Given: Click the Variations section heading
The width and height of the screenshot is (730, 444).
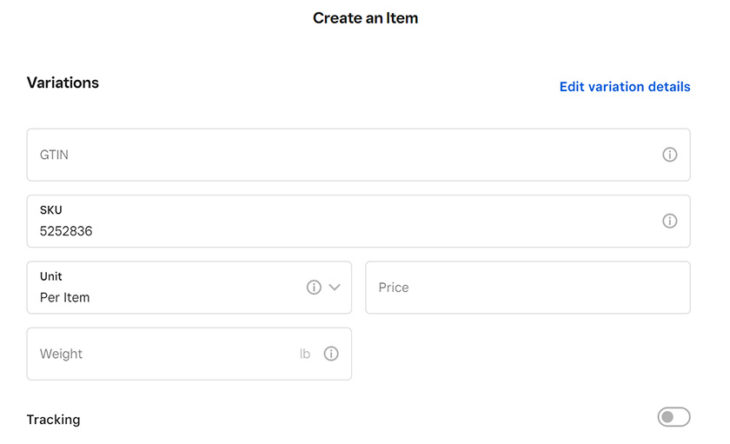Looking at the screenshot, I should pos(63,83).
